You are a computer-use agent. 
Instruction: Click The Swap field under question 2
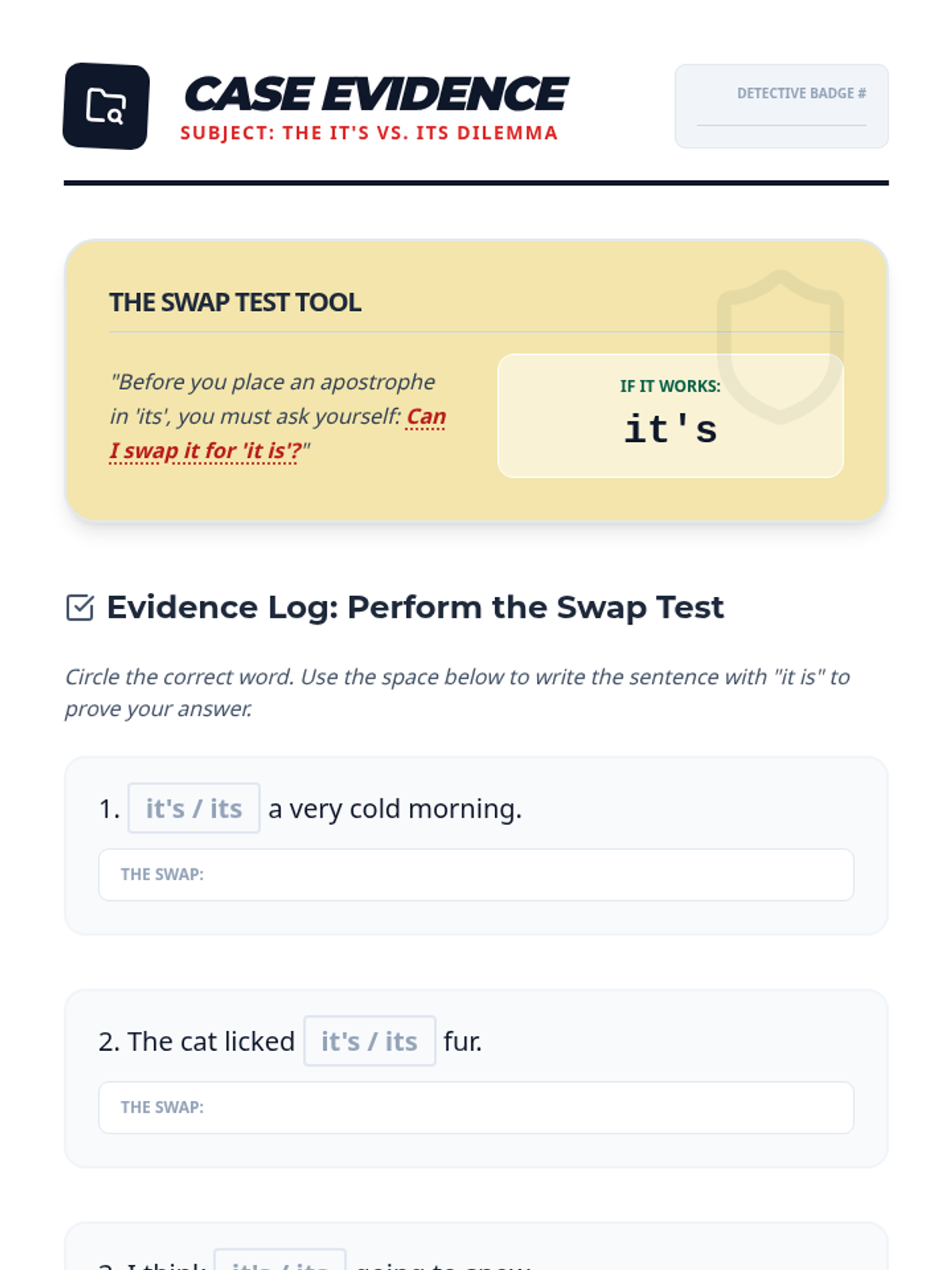tap(476, 1107)
